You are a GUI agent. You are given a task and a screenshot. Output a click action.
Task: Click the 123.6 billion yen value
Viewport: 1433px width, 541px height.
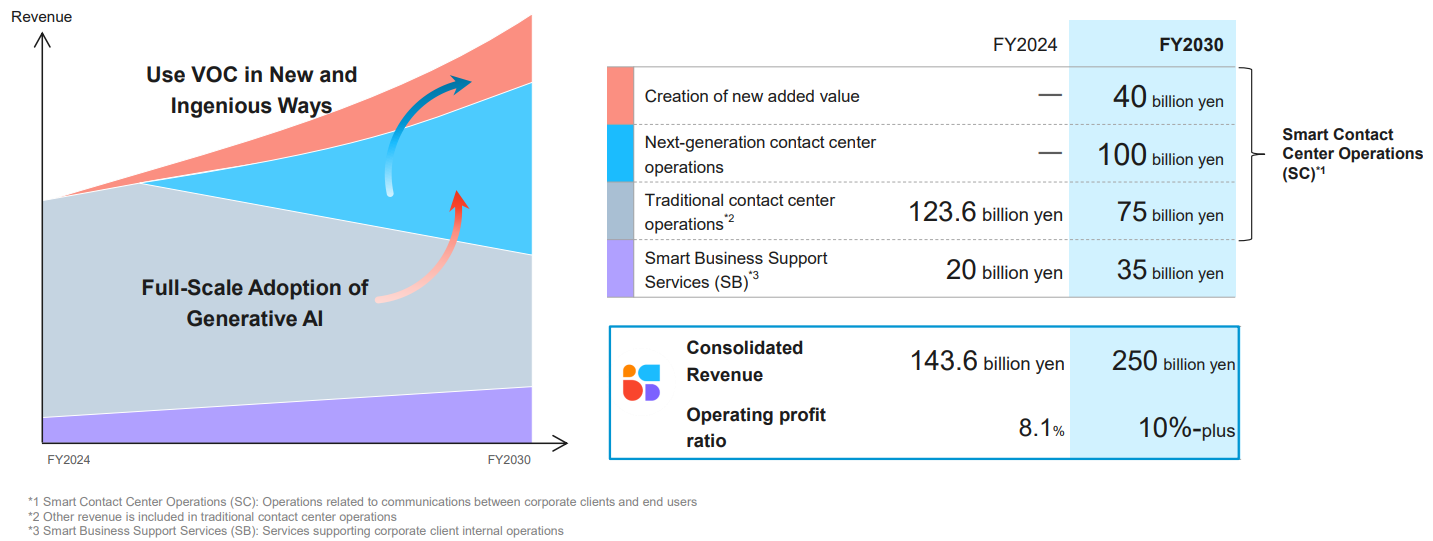[x=985, y=214]
